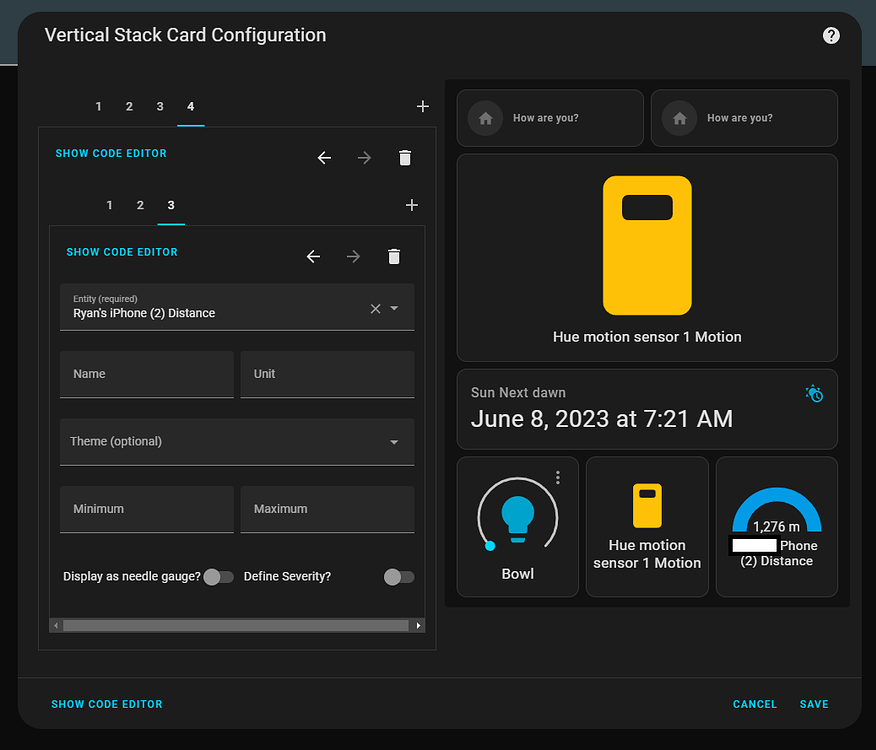Open the Theme (optional) dropdown
Viewport: 876px width, 750px height.
[237, 441]
